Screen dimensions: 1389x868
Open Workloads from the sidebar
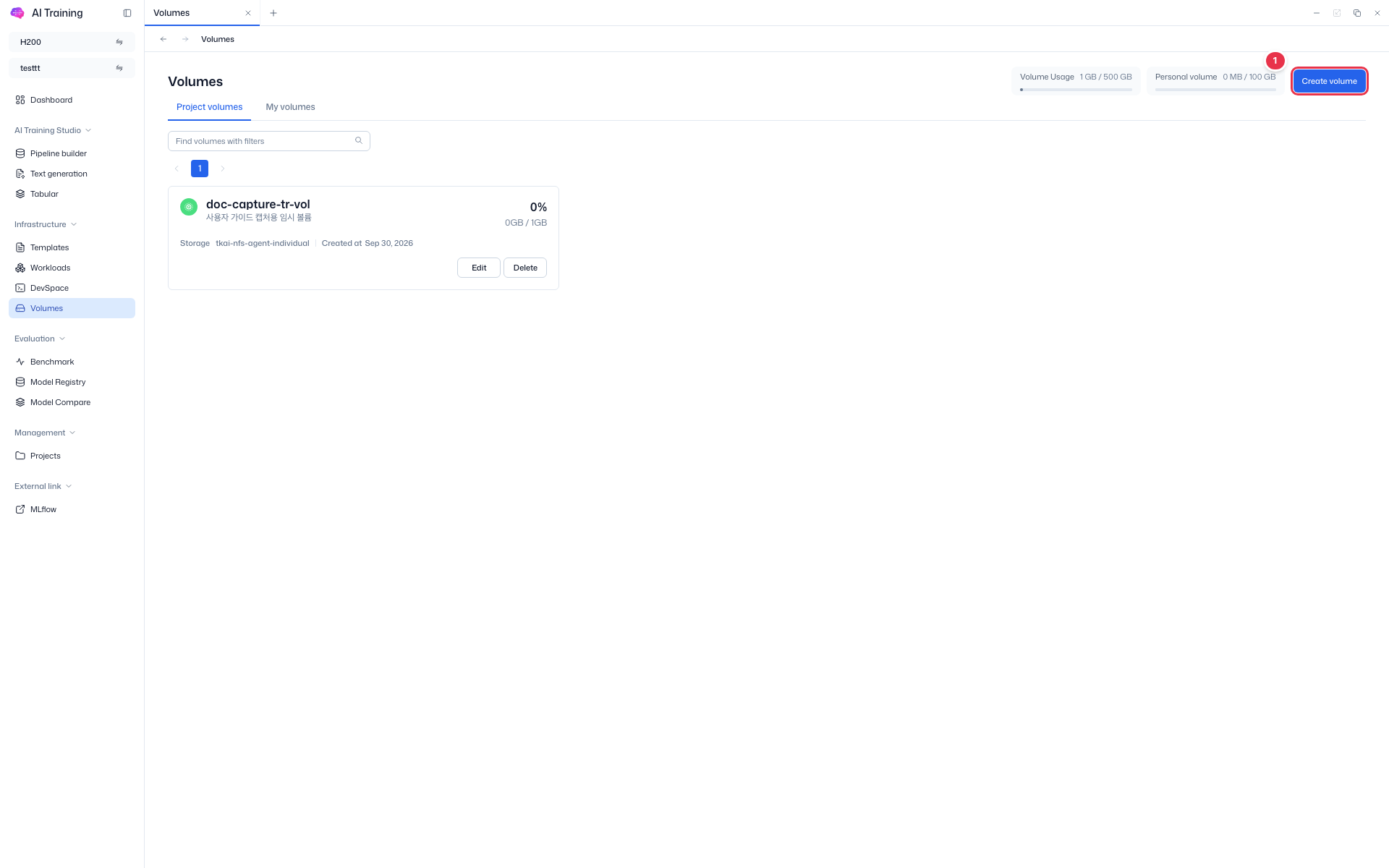(72, 268)
